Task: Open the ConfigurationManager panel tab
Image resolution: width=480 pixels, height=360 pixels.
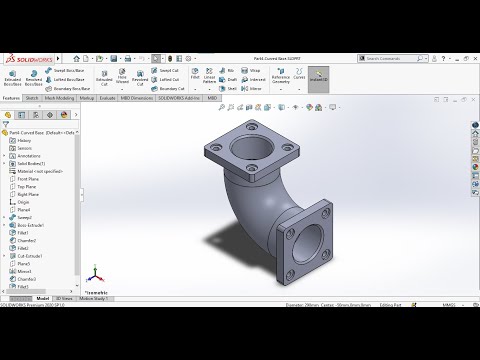Action: point(36,115)
